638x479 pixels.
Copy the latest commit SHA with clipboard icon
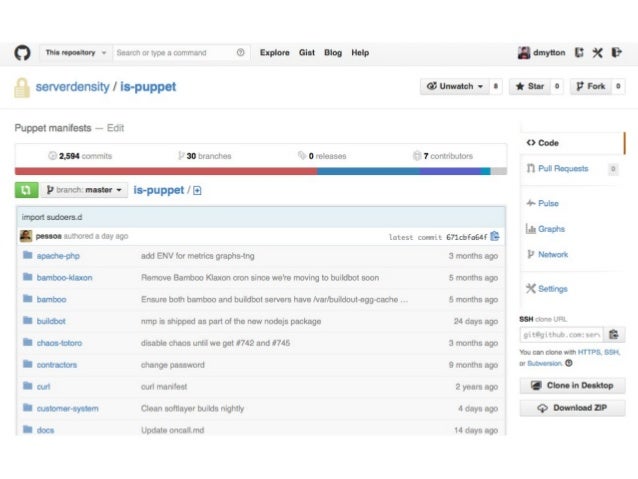click(x=495, y=236)
